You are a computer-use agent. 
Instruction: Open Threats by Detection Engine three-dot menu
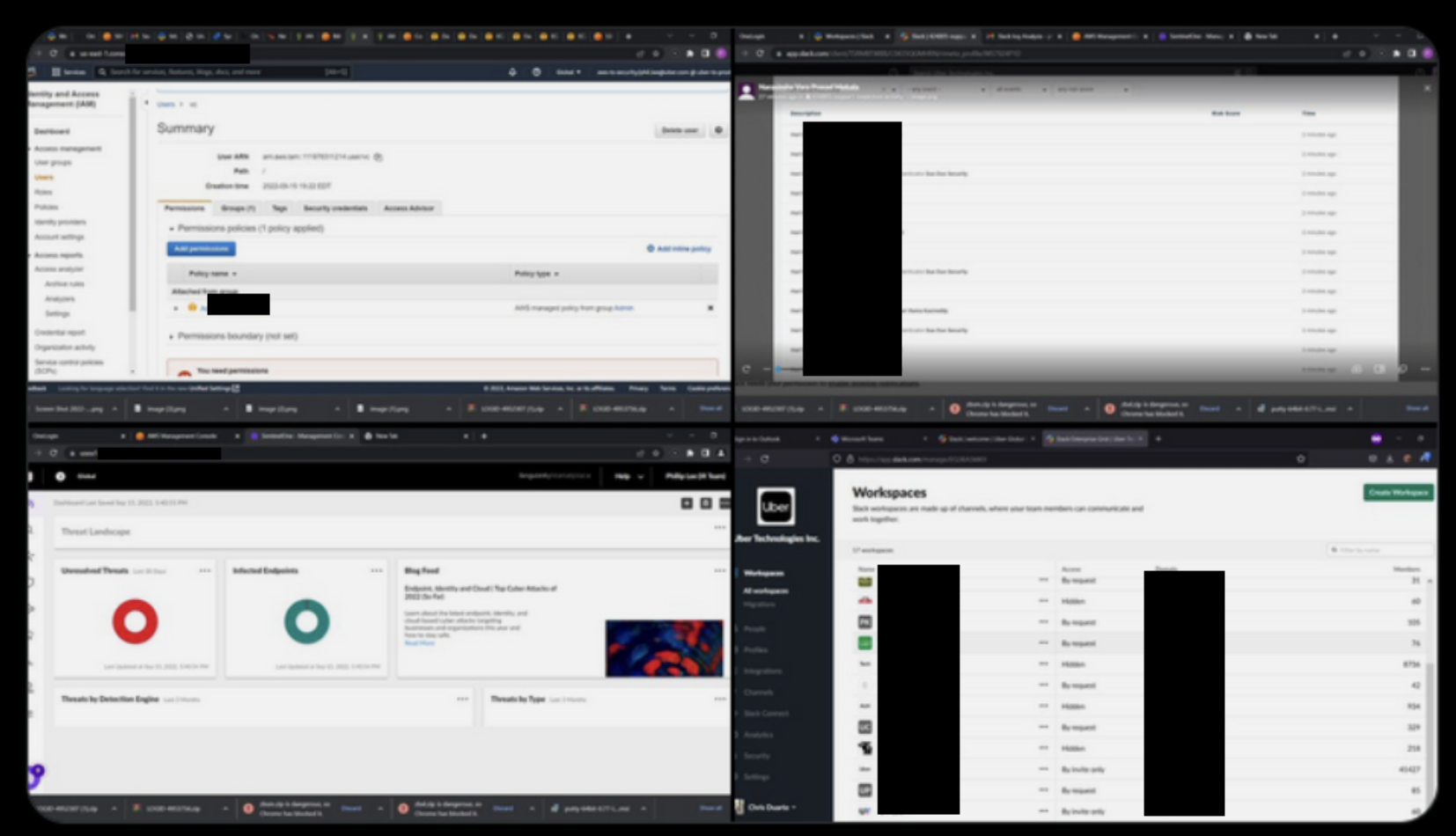tap(462, 699)
